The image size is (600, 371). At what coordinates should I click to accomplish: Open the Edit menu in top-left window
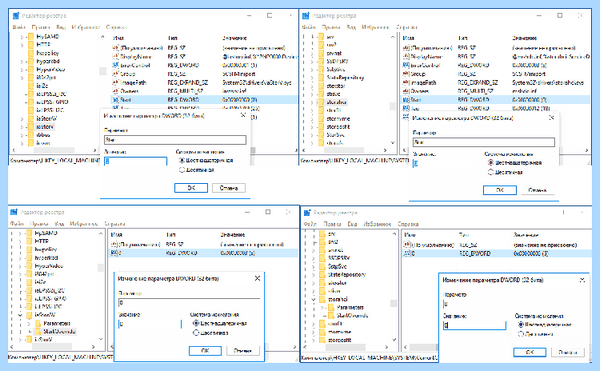point(41,27)
